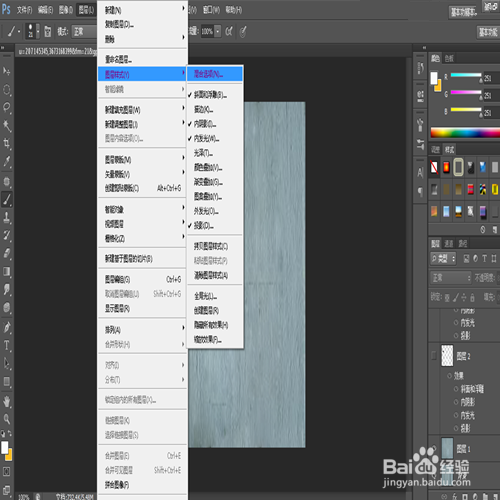Select the Elliptical Marquee tool
Image resolution: width=500 pixels, height=500 pixels.
[x=6, y=89]
